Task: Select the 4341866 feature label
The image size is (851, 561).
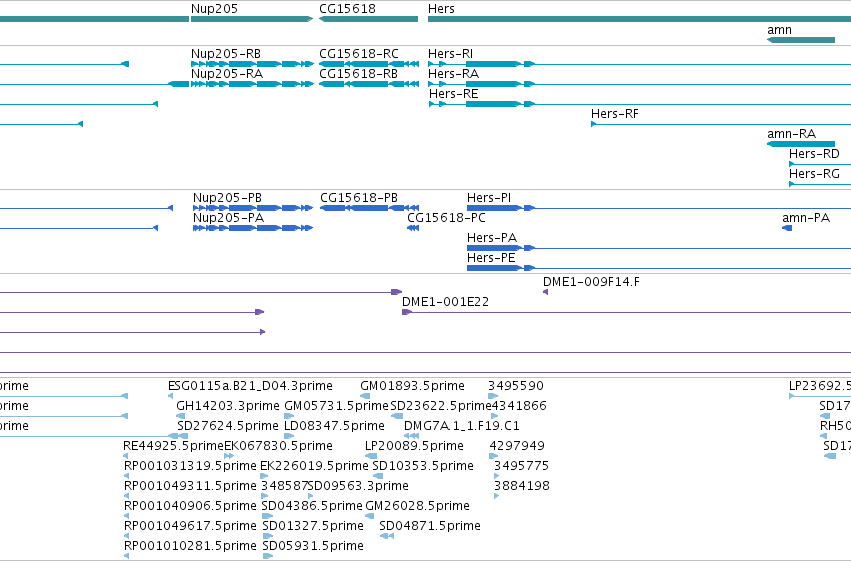Action: (x=519, y=406)
